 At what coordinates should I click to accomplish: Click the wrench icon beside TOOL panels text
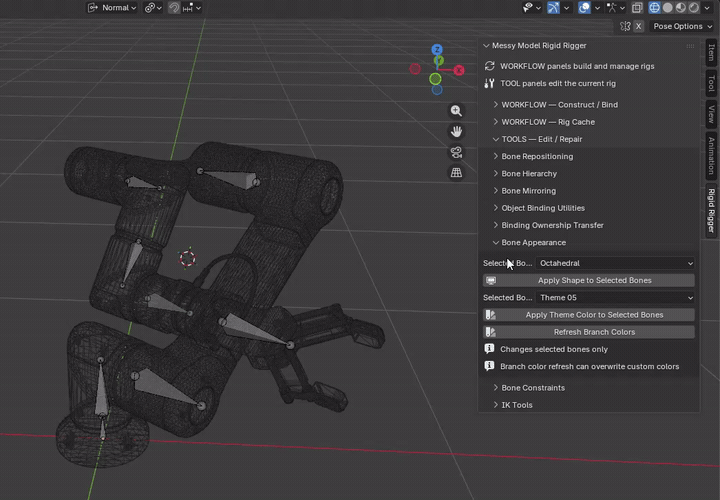point(489,84)
